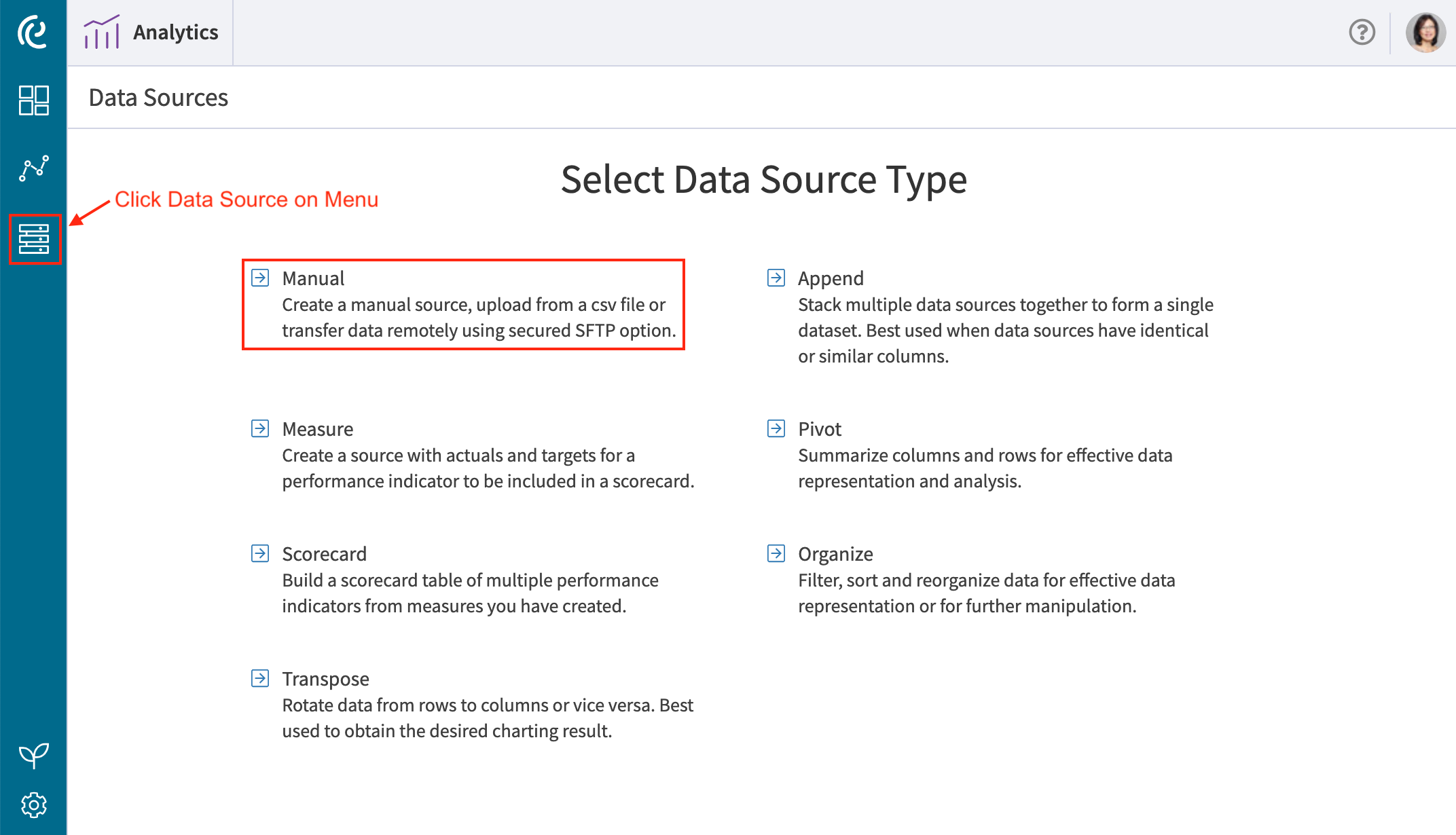Click the Analytics header title
1456x835 pixels.
(x=175, y=32)
